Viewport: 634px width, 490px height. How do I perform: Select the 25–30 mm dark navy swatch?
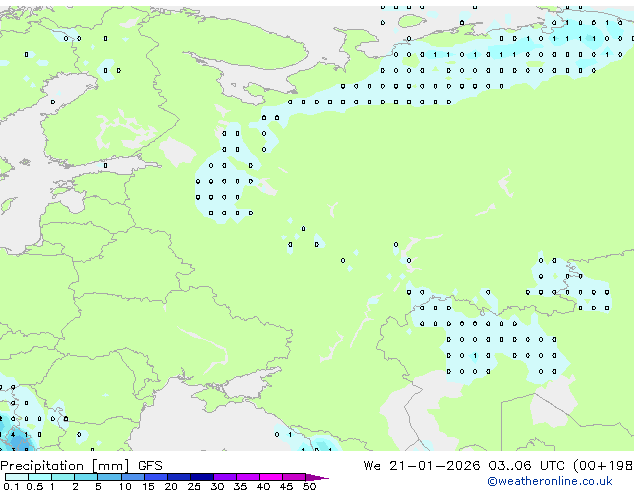[202, 477]
